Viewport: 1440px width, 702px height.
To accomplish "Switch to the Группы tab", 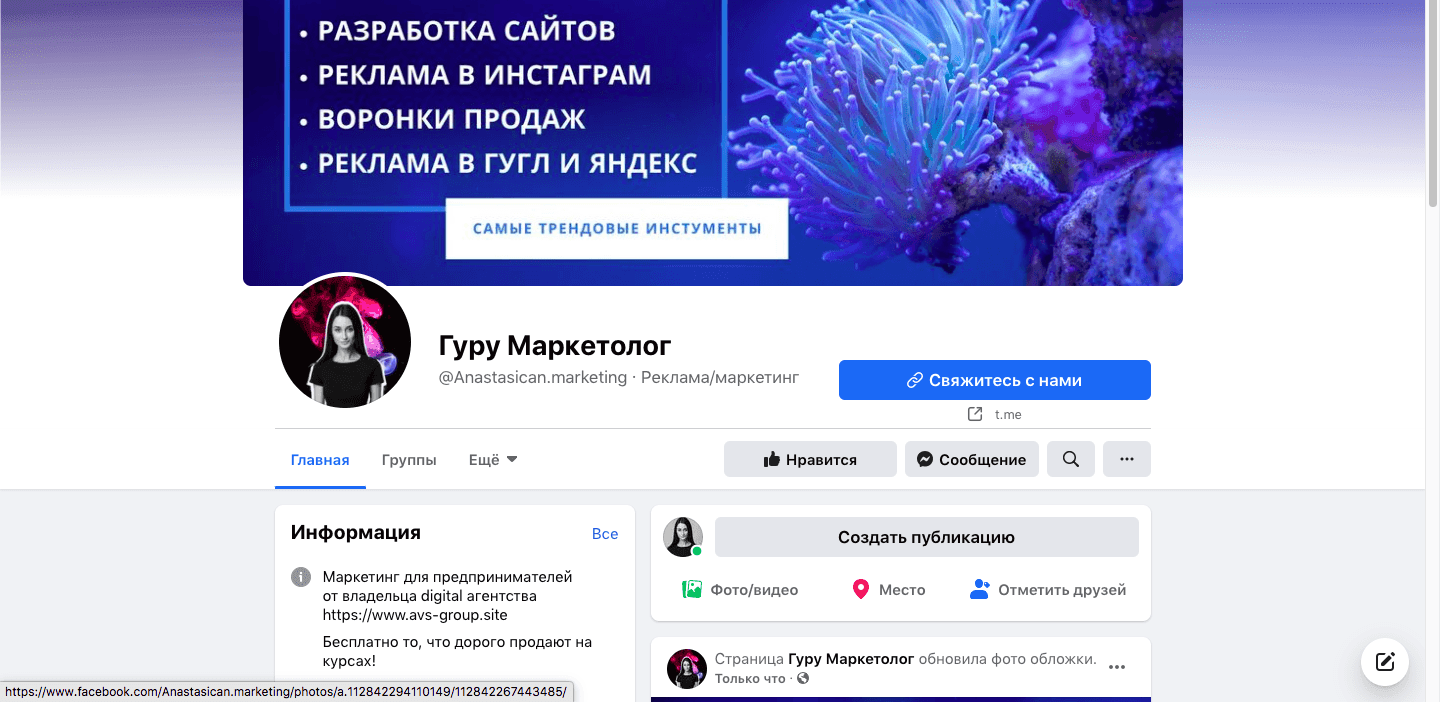I will [x=409, y=460].
